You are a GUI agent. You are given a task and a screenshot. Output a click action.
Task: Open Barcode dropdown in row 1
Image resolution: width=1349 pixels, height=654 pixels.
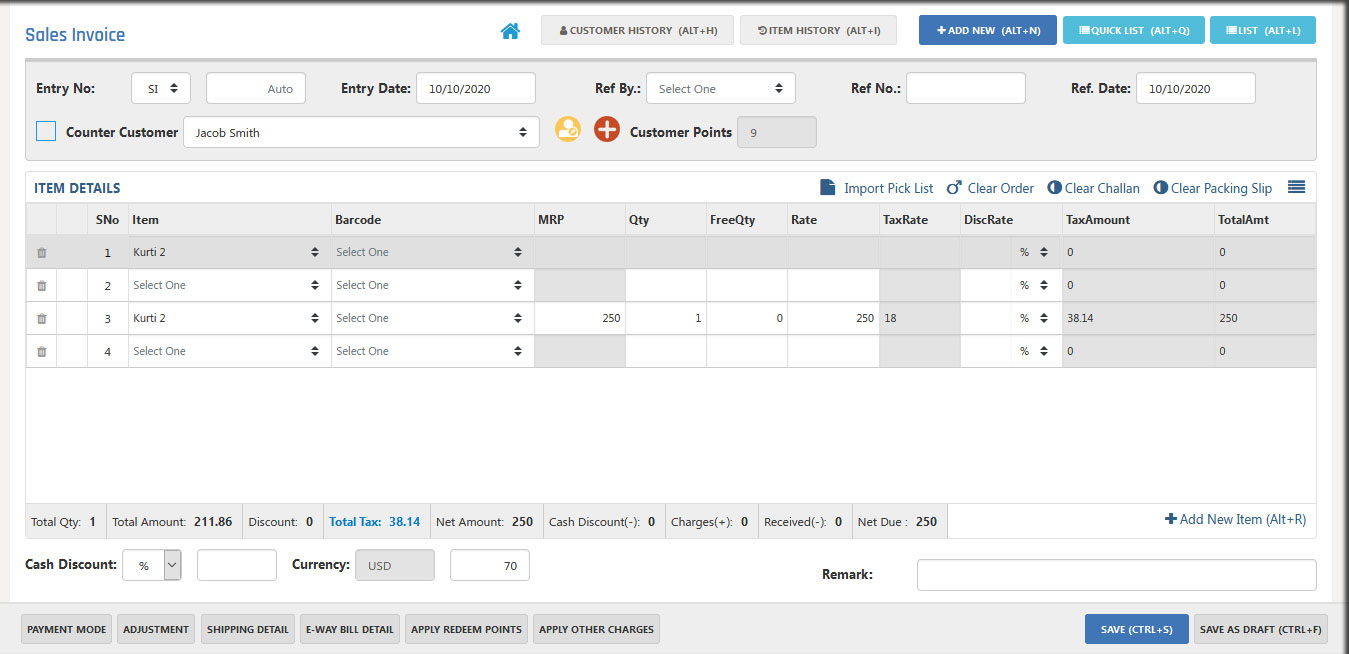432,252
